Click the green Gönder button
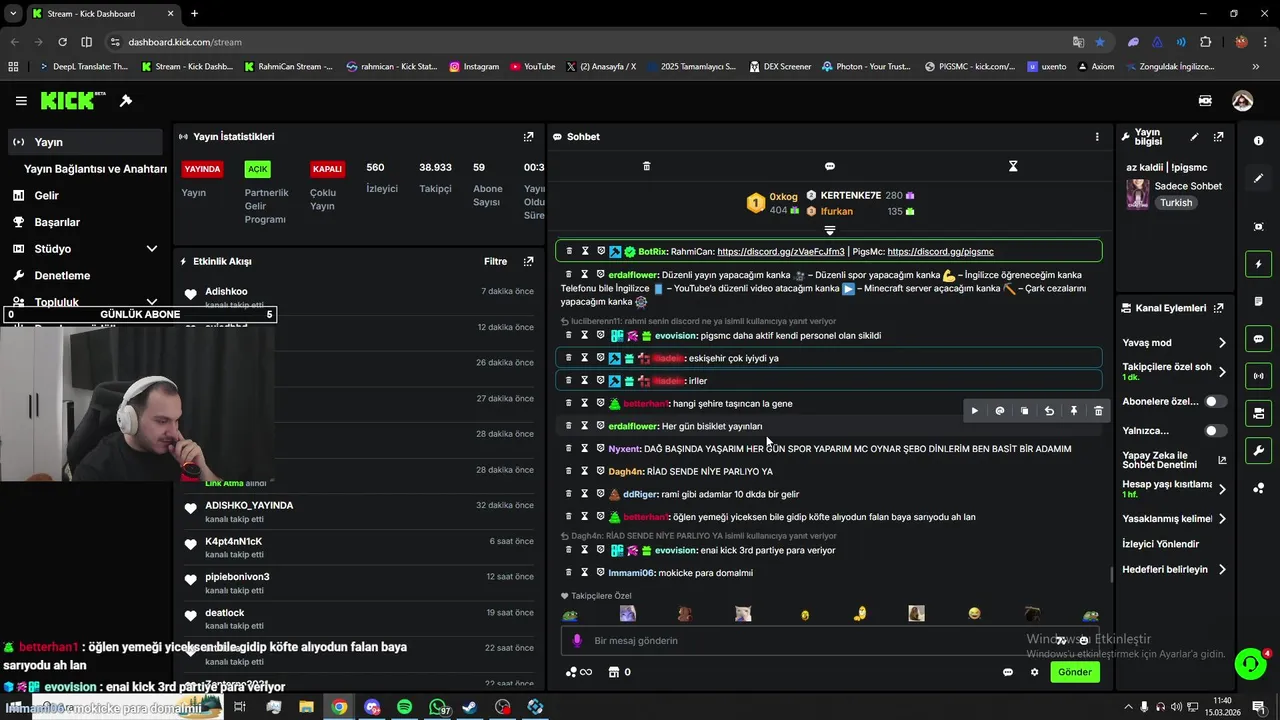 click(x=1075, y=672)
